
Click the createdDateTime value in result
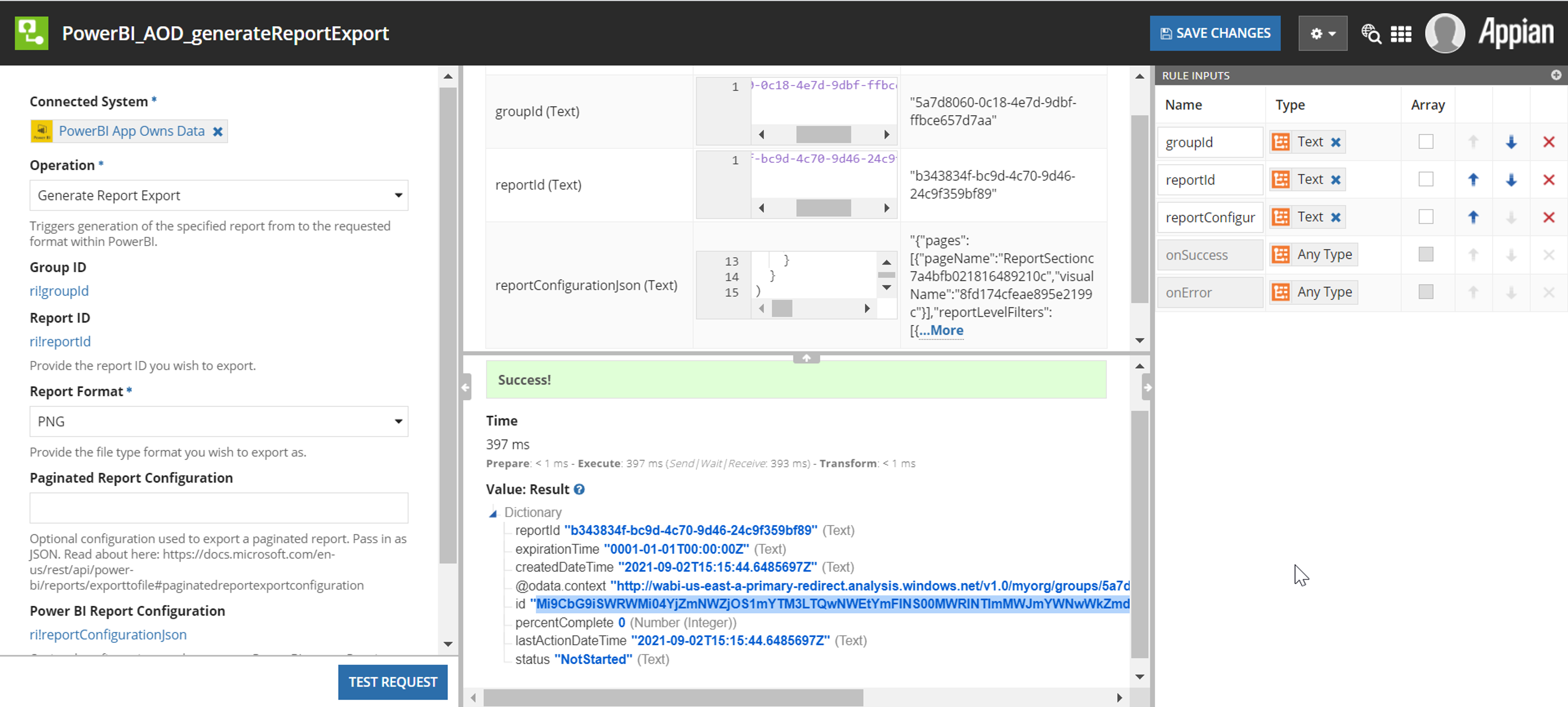tap(717, 567)
